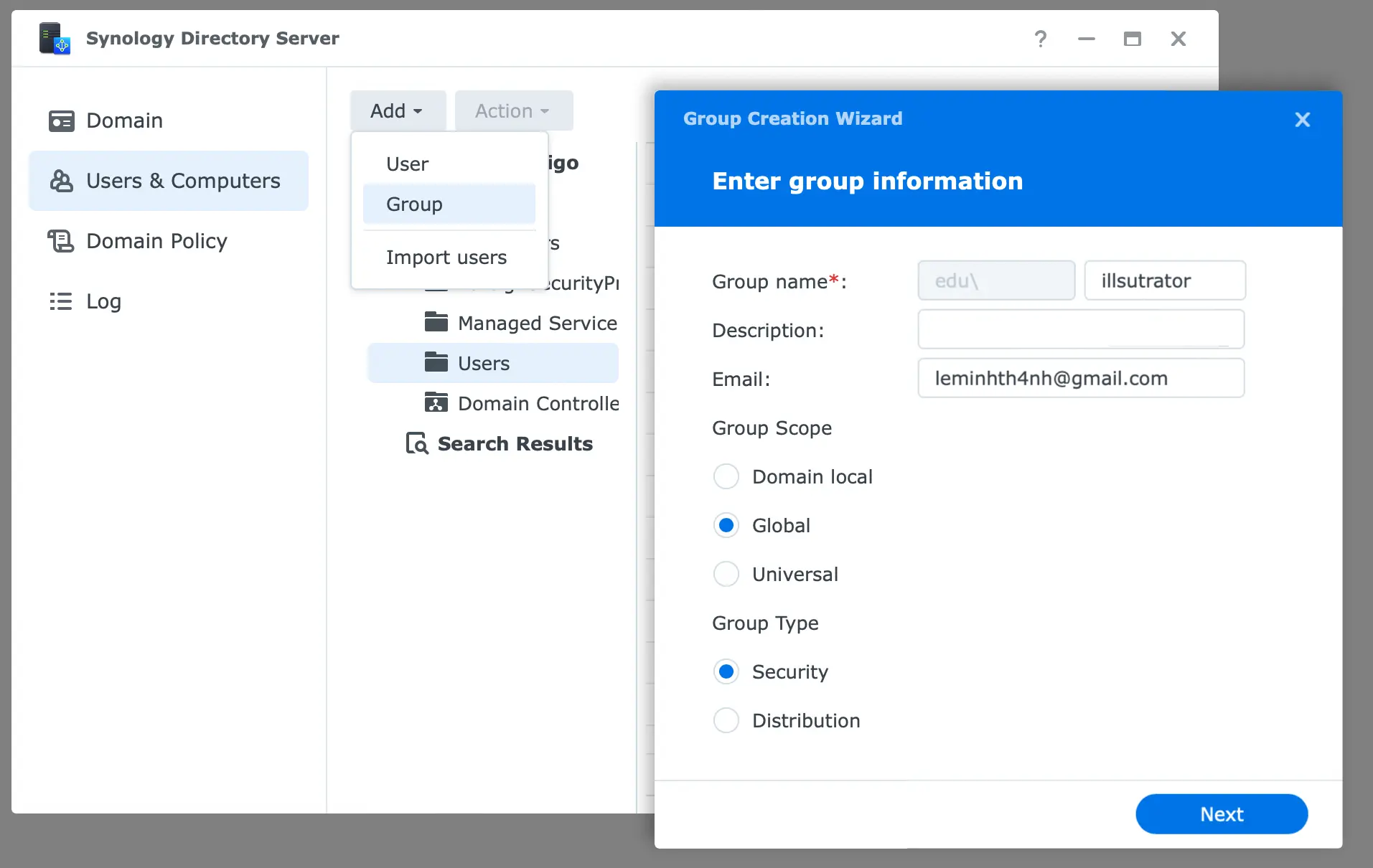
Task: Open the help question mark icon
Action: [1041, 39]
